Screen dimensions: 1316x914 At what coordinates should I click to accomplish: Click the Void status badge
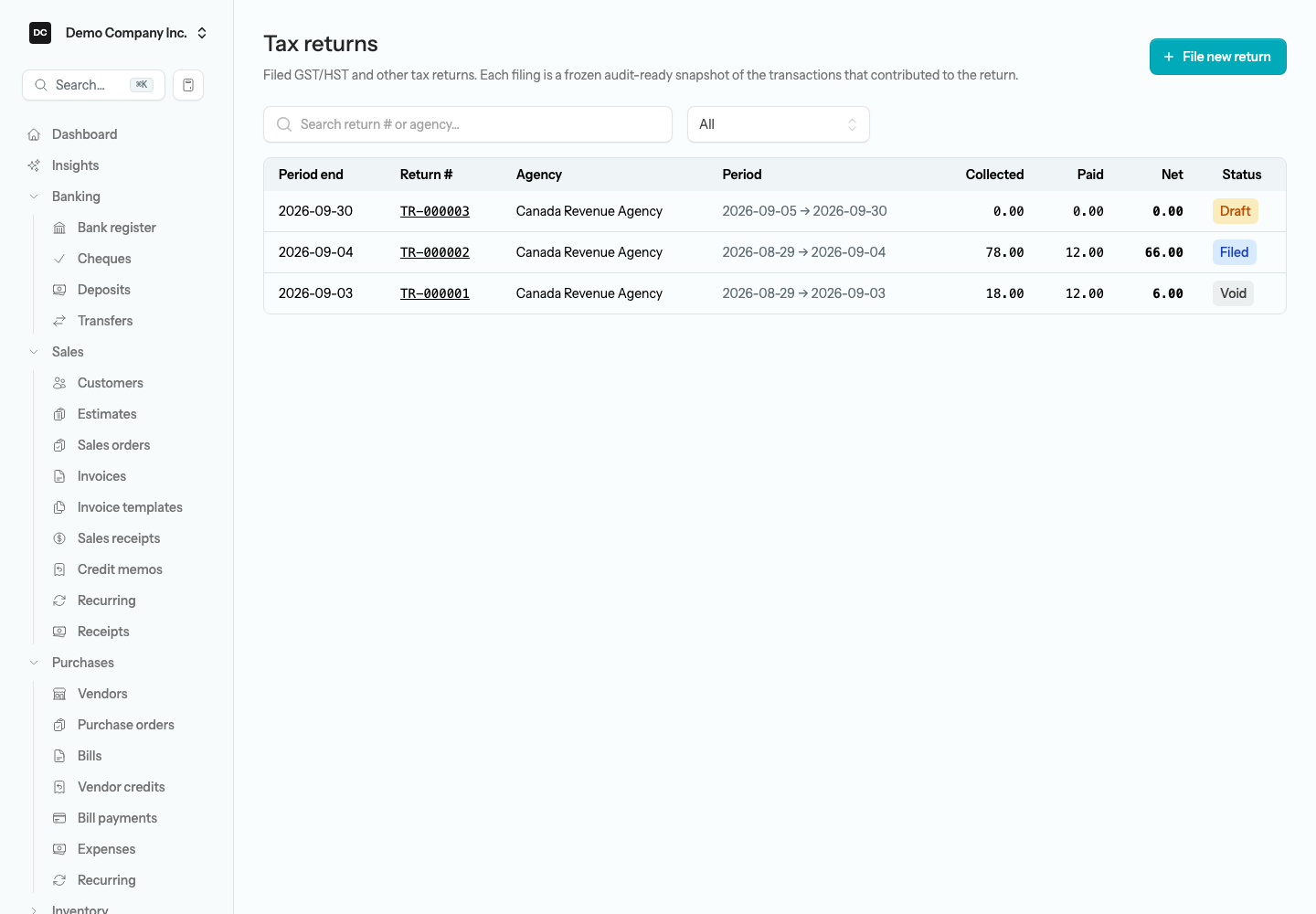(1234, 293)
